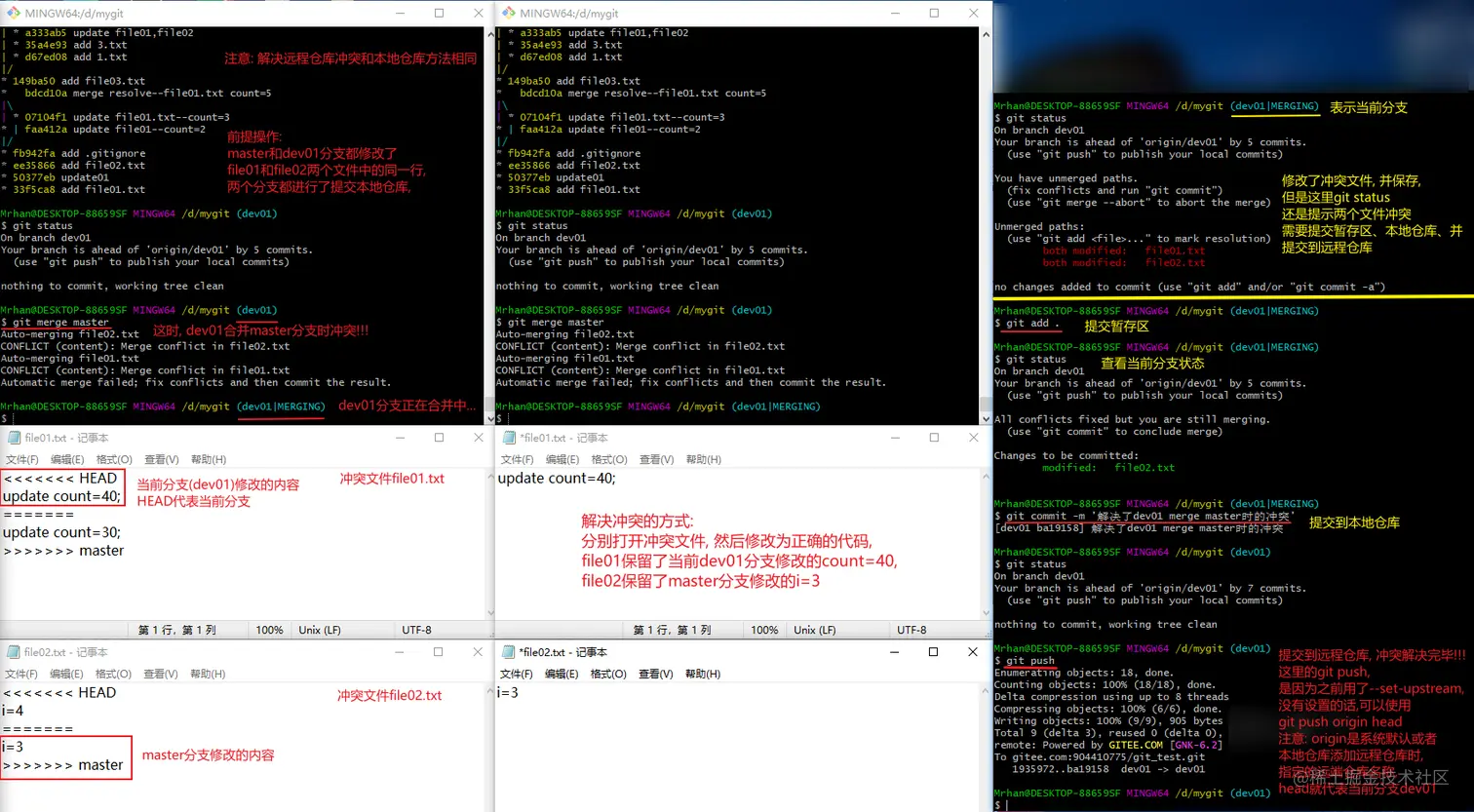Viewport: 1474px width, 812px height.
Task: Click the 100% zoom value in the *file01.txt status bar
Action: click(x=764, y=630)
